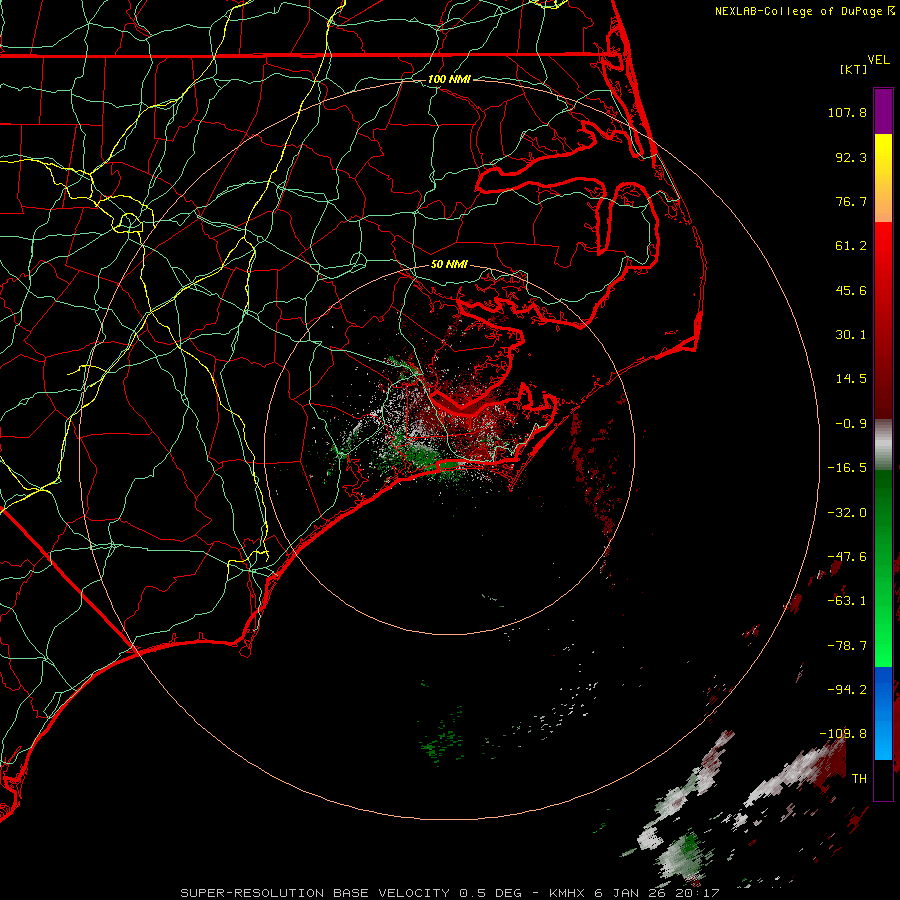Click the 100 NMI range ring label

tap(449, 79)
